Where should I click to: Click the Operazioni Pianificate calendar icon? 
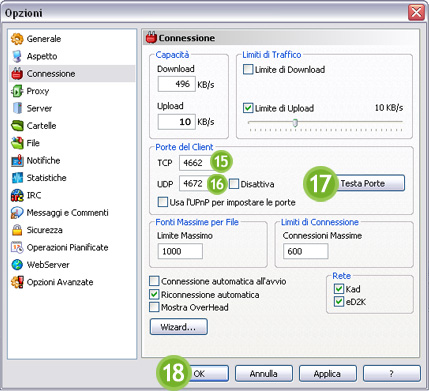tap(17, 247)
